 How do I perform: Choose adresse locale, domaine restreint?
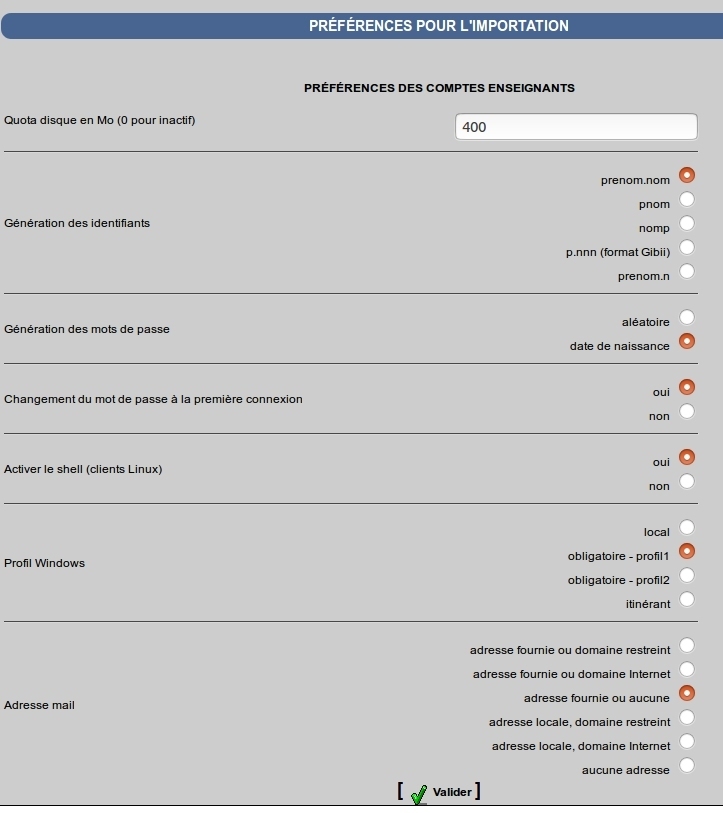pos(687,718)
